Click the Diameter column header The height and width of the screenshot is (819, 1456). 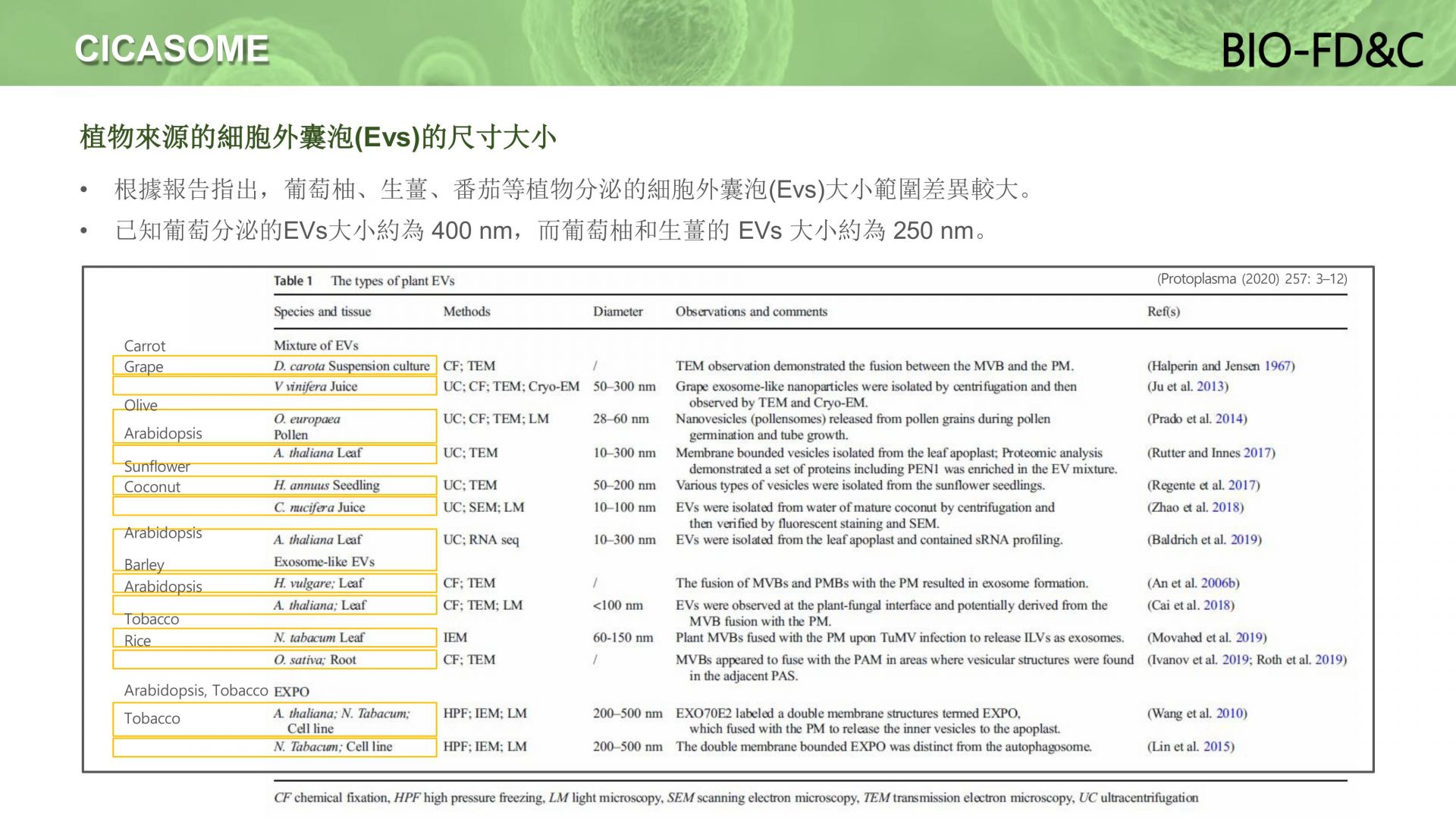[617, 312]
